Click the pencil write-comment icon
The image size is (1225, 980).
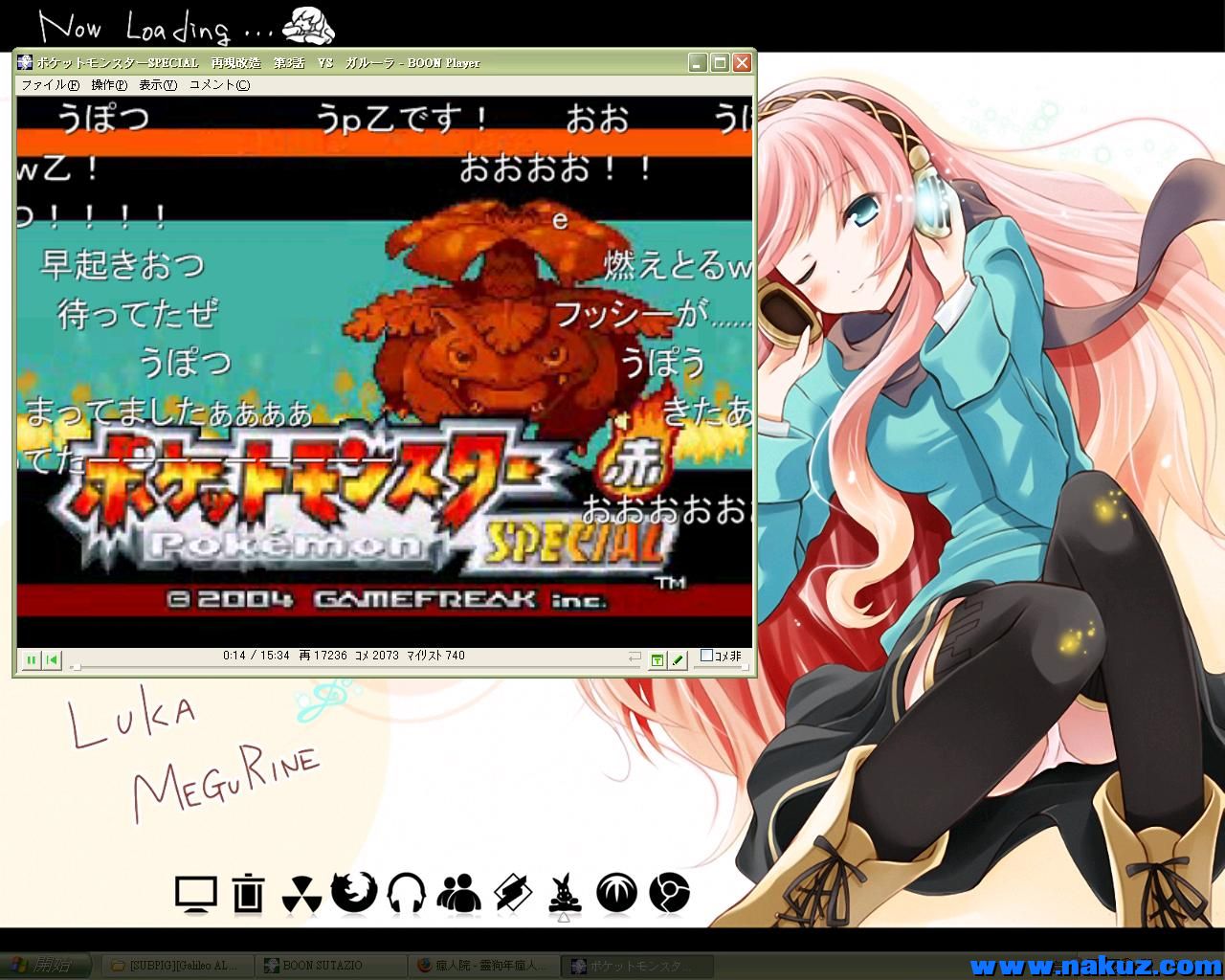[678, 659]
